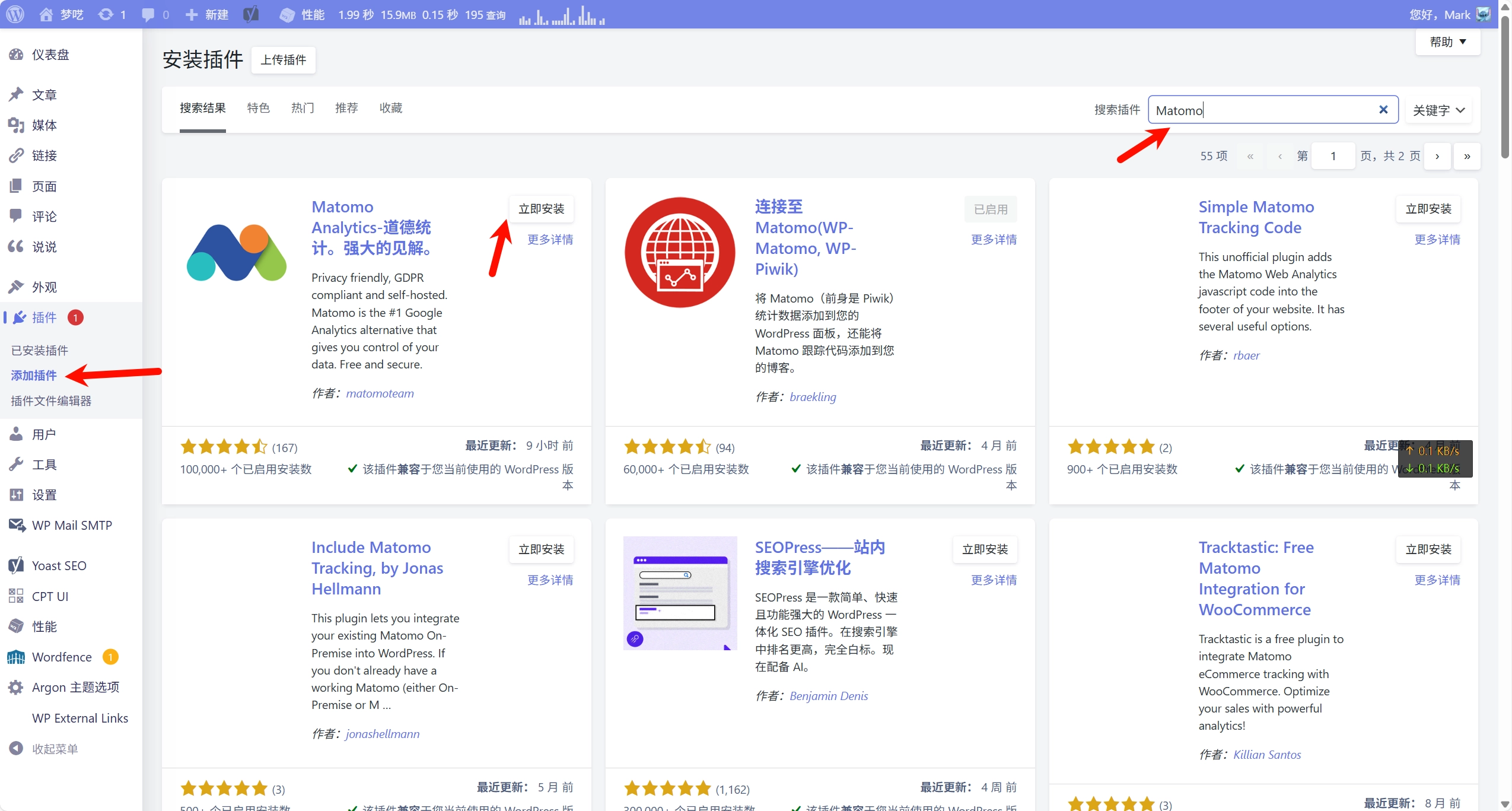Click the user avatar next to Mark
This screenshot has width=1512, height=811.
(x=1484, y=14)
